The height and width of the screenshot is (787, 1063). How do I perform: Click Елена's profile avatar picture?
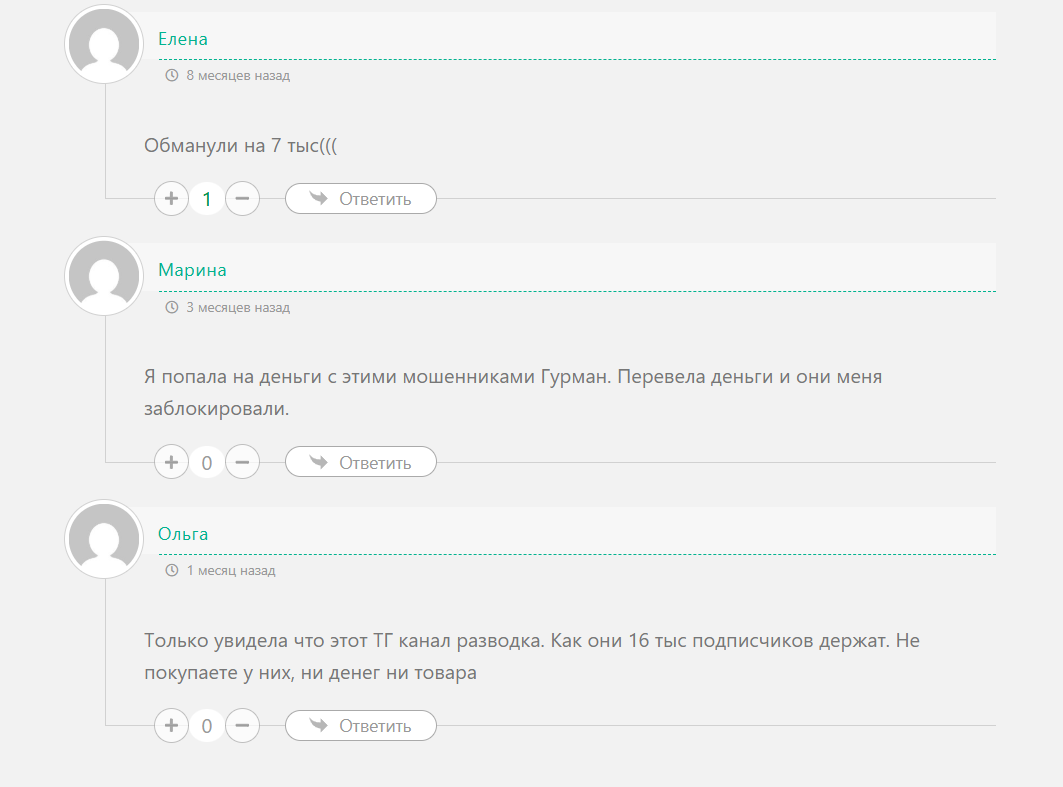[x=103, y=44]
